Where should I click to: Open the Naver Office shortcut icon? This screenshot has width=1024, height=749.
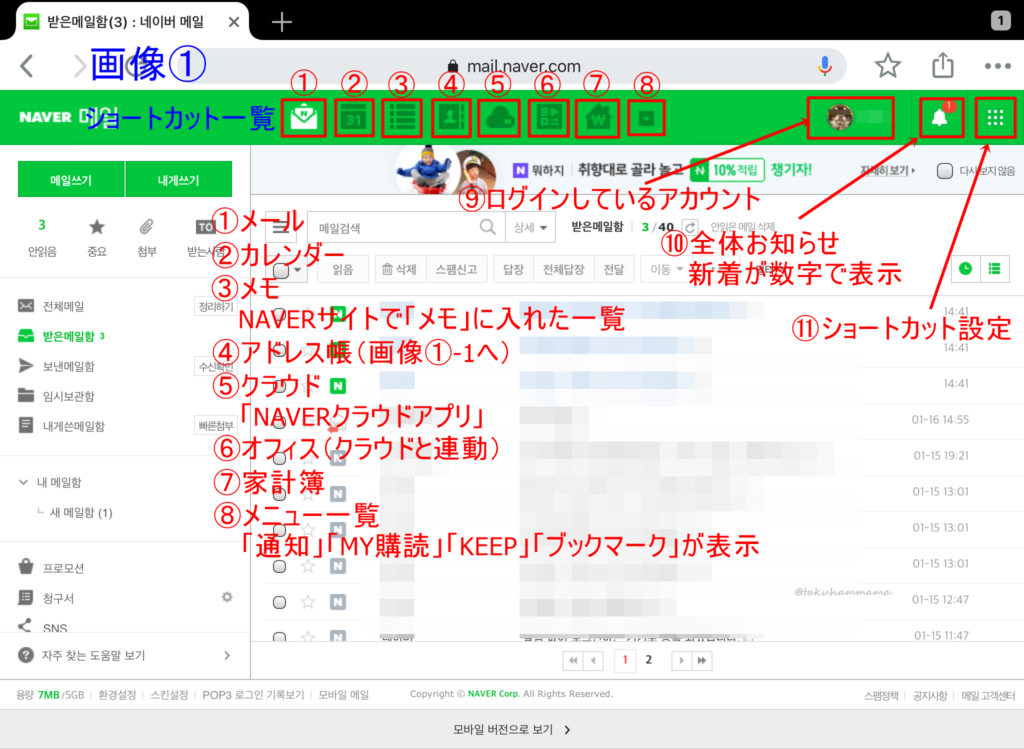pos(548,118)
